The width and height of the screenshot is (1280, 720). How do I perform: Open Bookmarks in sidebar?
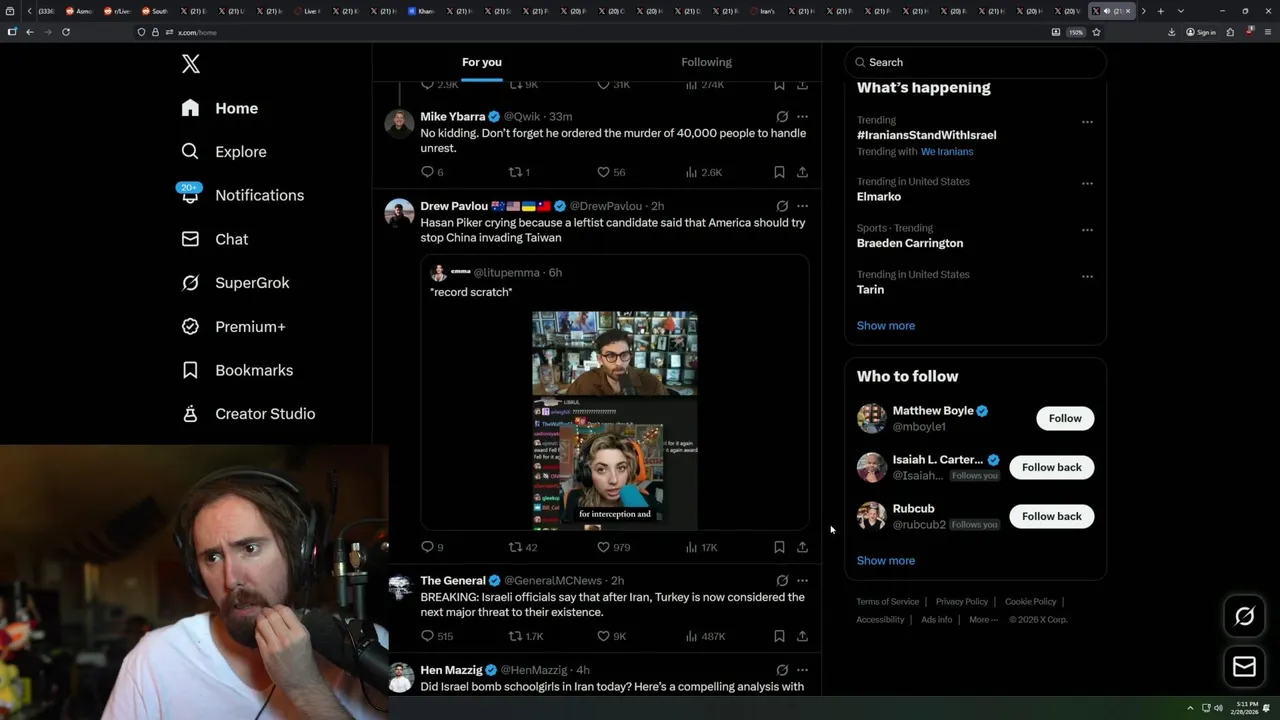[x=237, y=370]
